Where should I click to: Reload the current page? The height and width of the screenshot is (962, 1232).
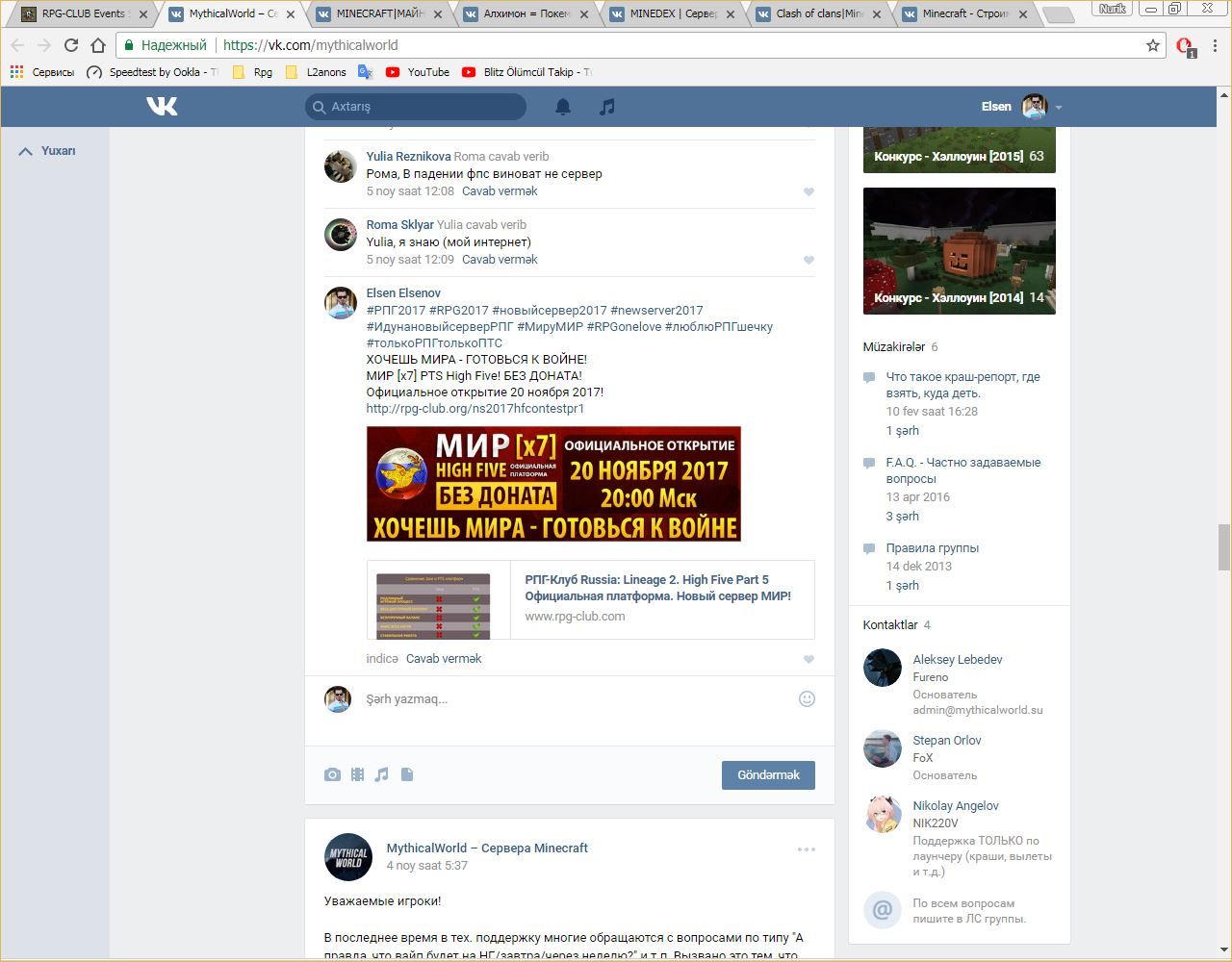[x=71, y=45]
